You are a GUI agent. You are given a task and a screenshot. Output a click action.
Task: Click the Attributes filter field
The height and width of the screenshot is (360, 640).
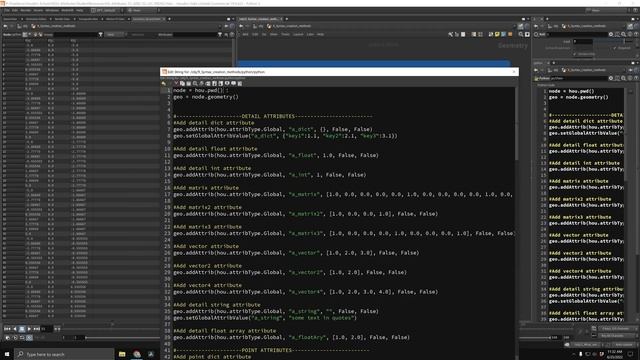point(196,35)
